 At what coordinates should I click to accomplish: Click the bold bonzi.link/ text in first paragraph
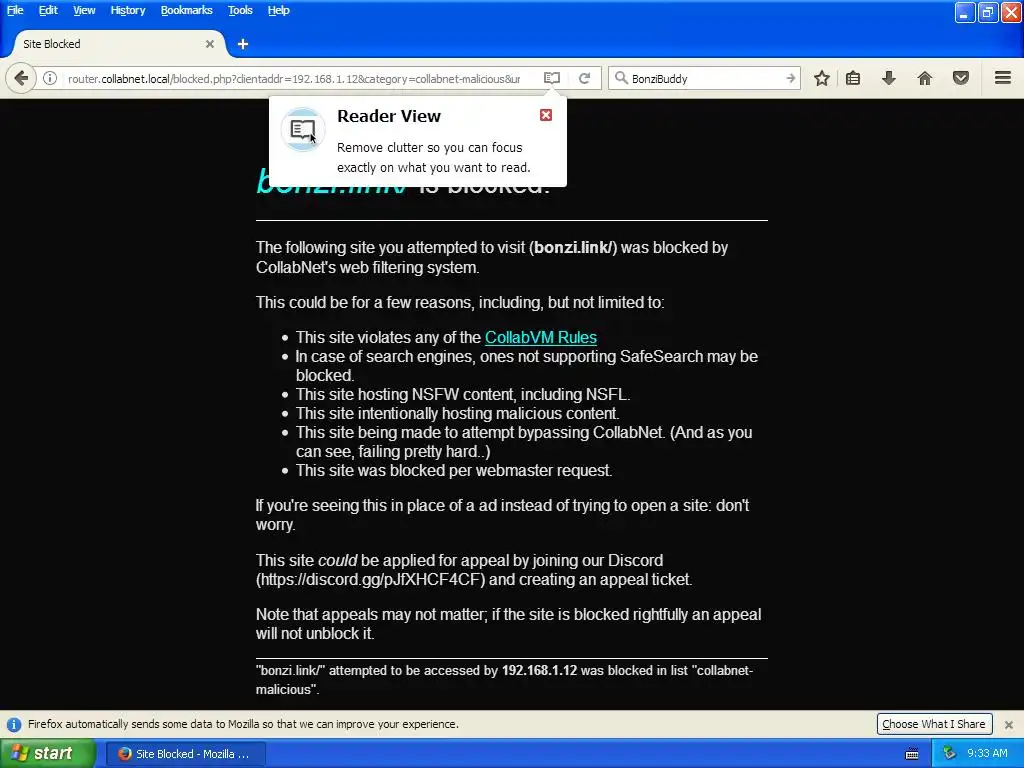coord(573,248)
